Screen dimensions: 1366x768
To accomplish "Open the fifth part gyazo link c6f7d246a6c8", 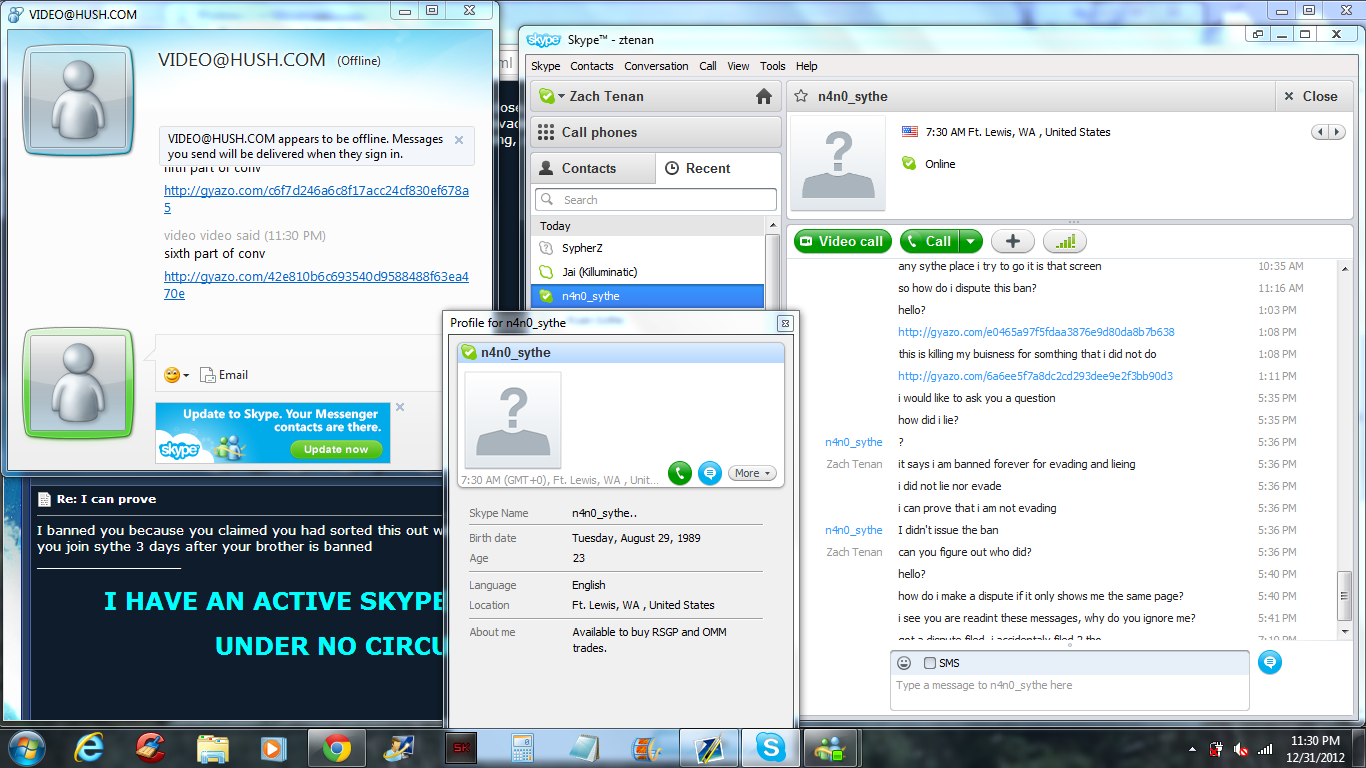I will 316,199.
